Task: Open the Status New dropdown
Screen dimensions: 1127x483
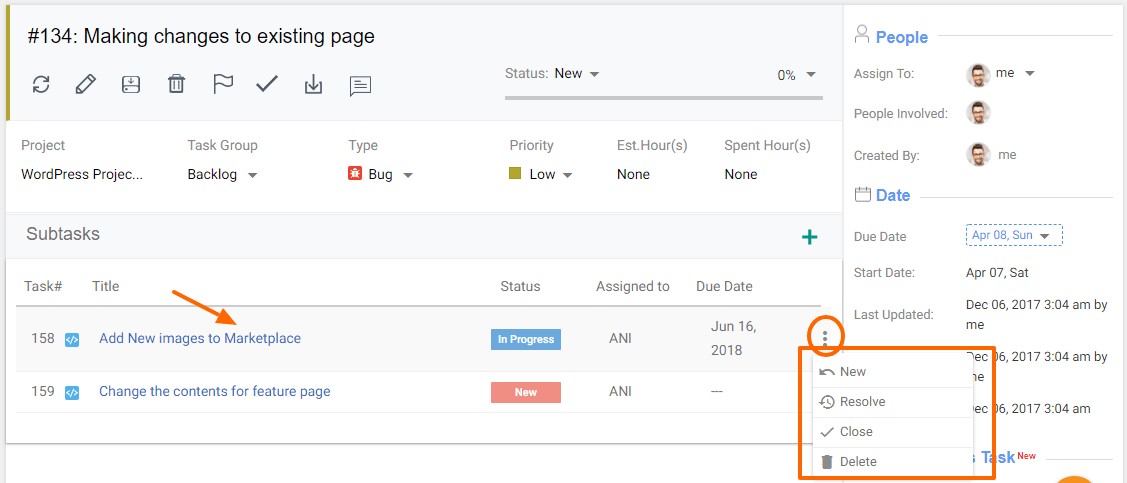Action: click(576, 73)
